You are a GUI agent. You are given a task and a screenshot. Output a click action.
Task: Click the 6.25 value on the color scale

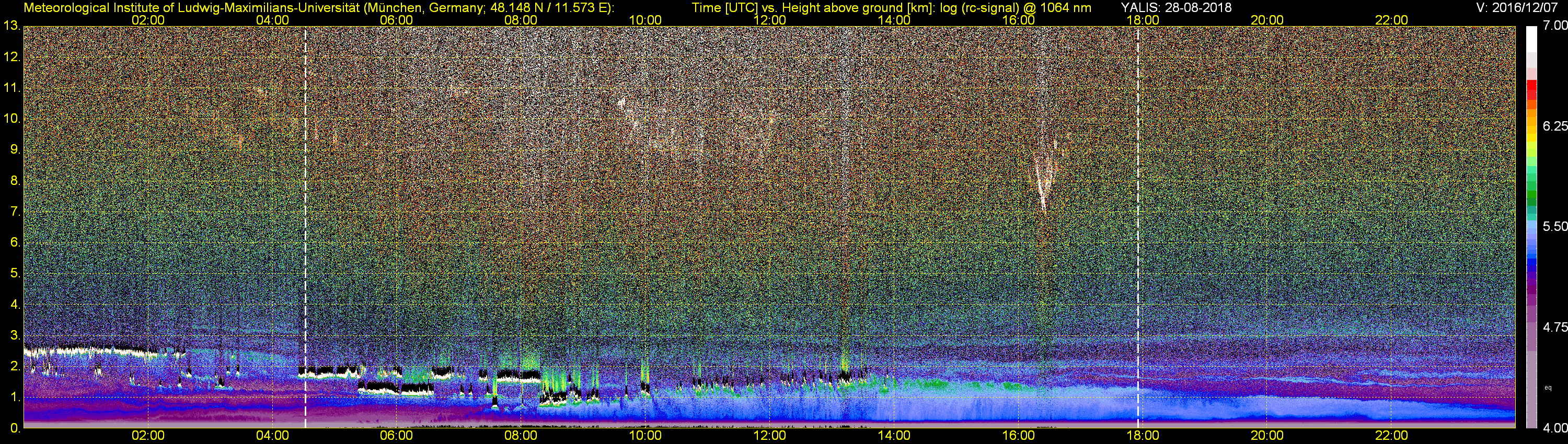tap(1555, 126)
